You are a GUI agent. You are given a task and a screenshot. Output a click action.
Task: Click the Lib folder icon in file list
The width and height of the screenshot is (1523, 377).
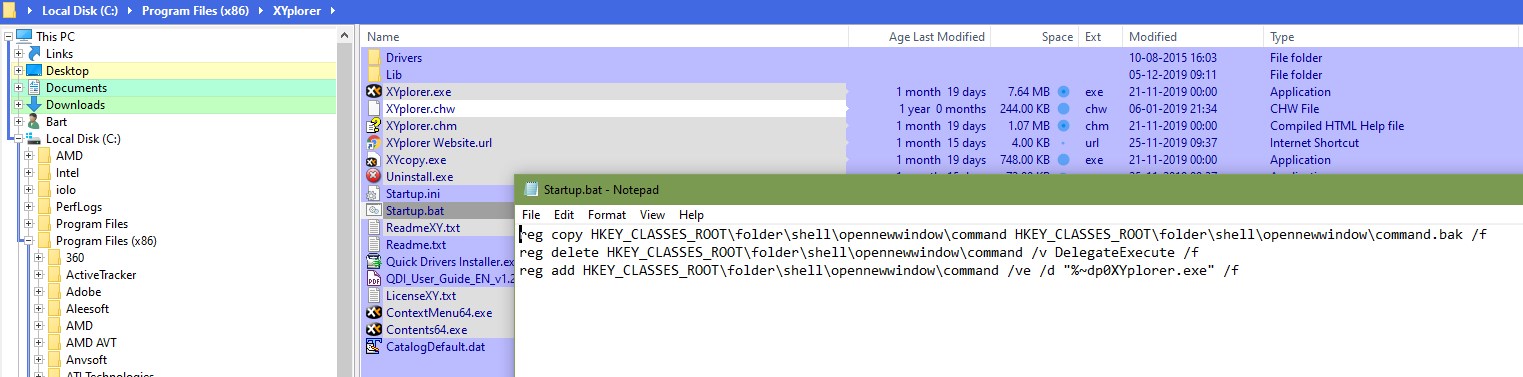(x=374, y=75)
